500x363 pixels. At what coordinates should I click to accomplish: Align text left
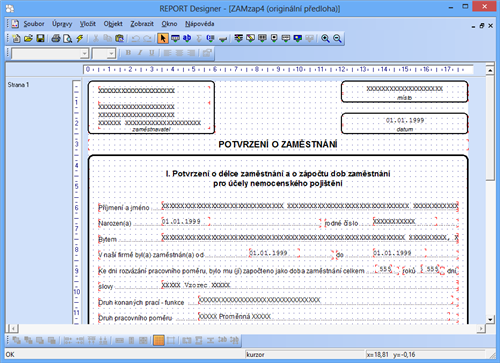point(168,53)
